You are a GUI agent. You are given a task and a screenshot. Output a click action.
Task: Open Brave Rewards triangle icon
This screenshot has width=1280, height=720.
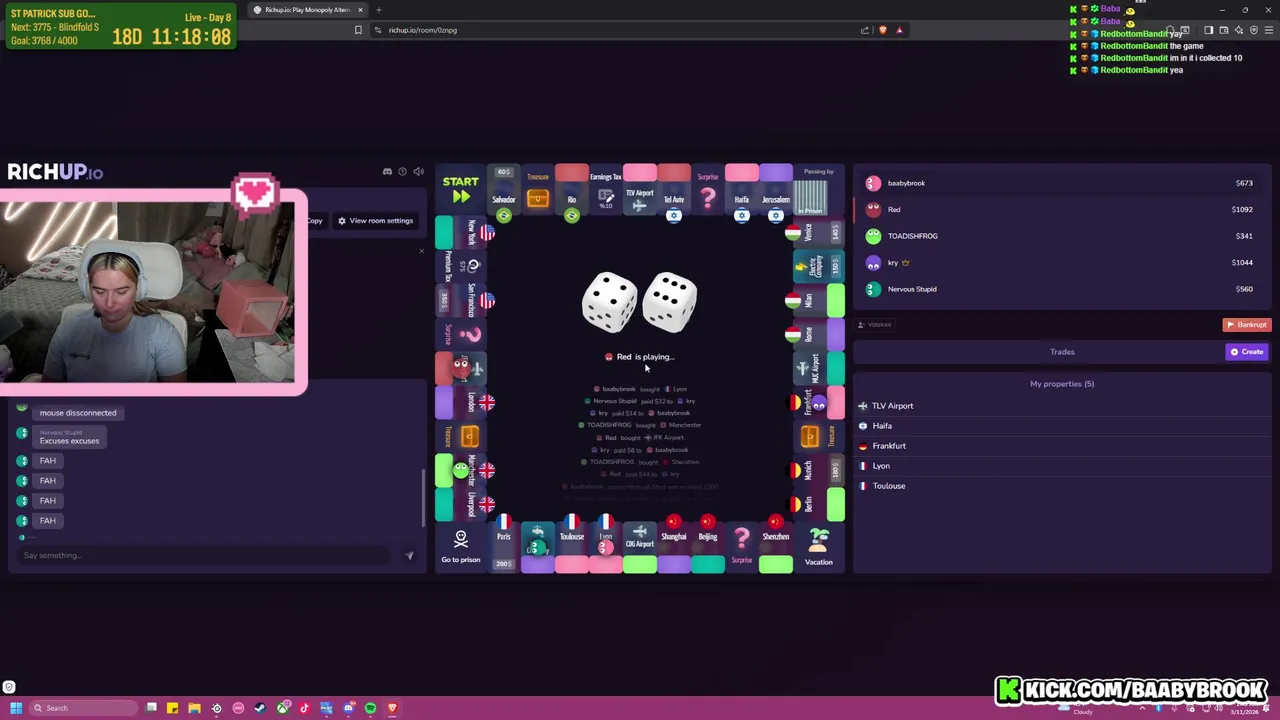coord(899,30)
